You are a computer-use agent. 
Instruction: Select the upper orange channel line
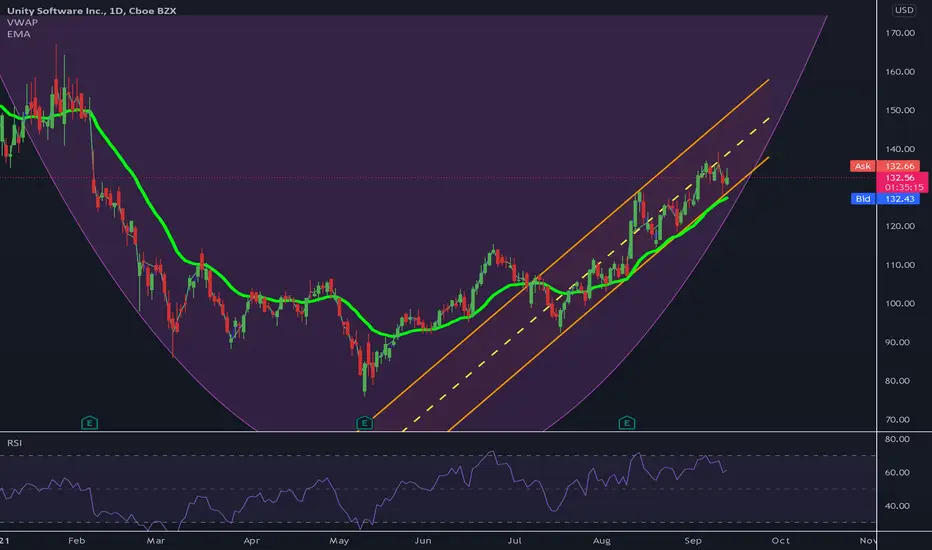pyautogui.click(x=571, y=250)
